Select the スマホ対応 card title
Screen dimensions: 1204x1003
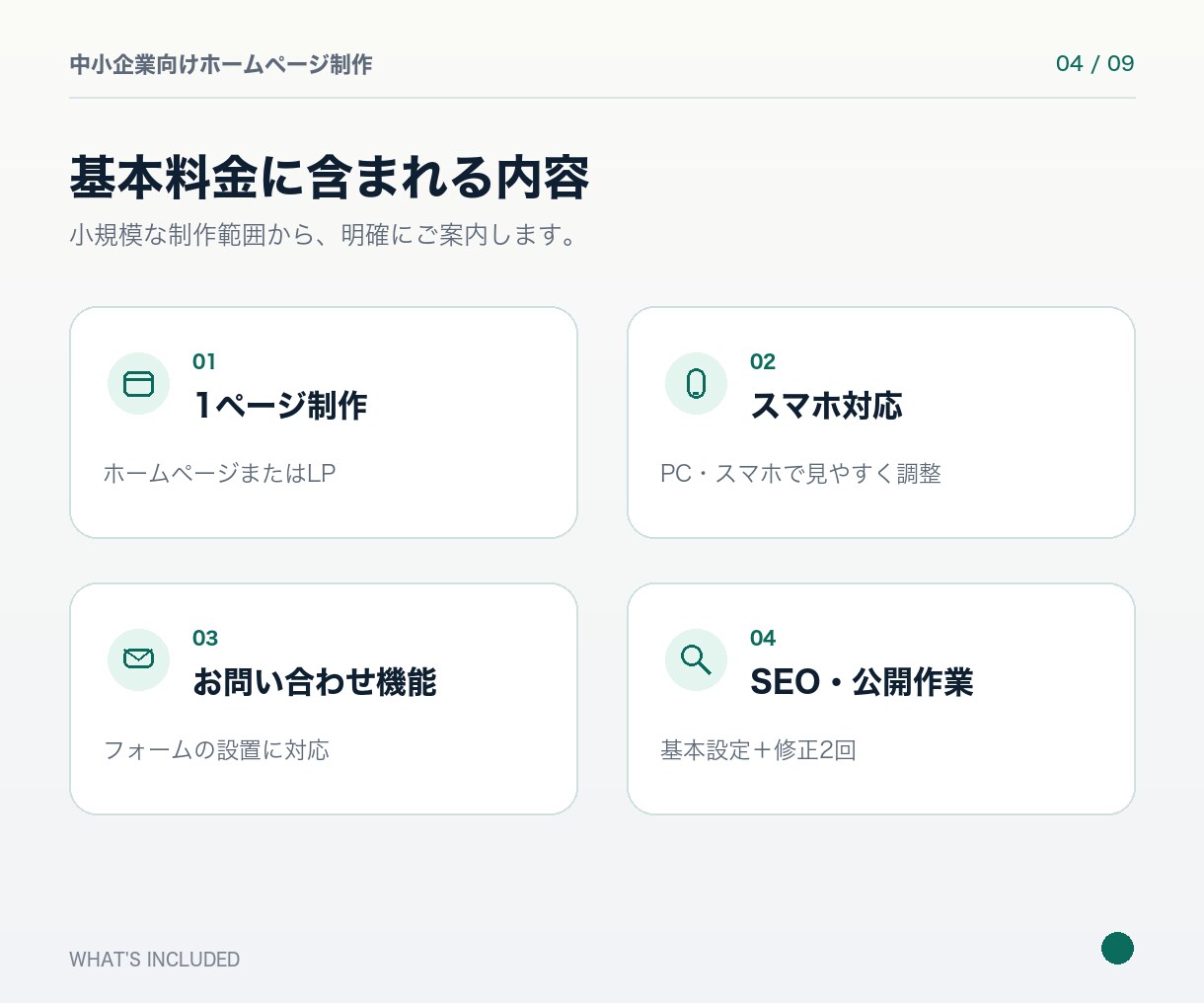point(826,406)
